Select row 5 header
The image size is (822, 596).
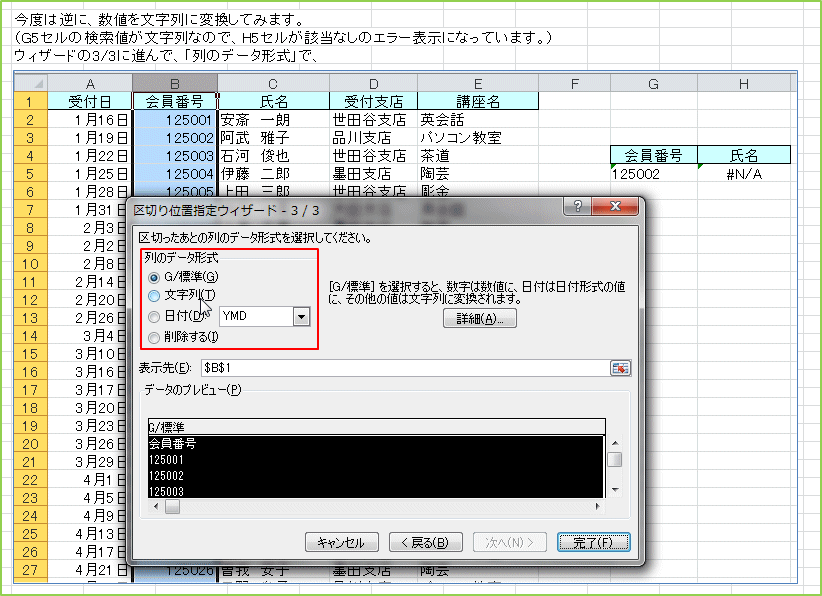(x=30, y=174)
